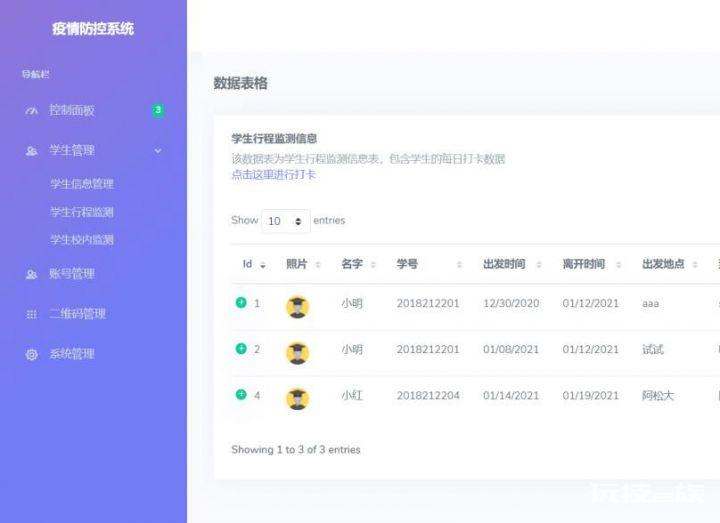Click the 学号 column header text
The height and width of the screenshot is (523, 720).
[x=407, y=264]
